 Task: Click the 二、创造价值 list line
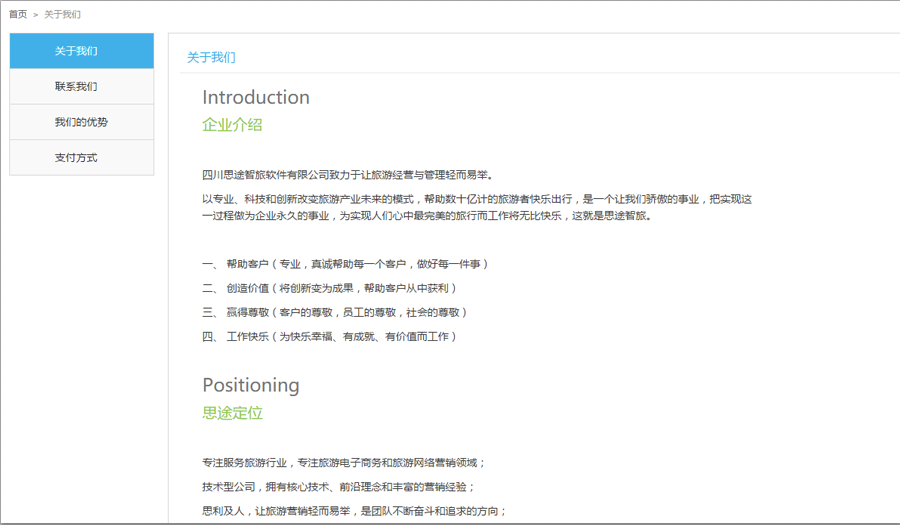[335, 288]
